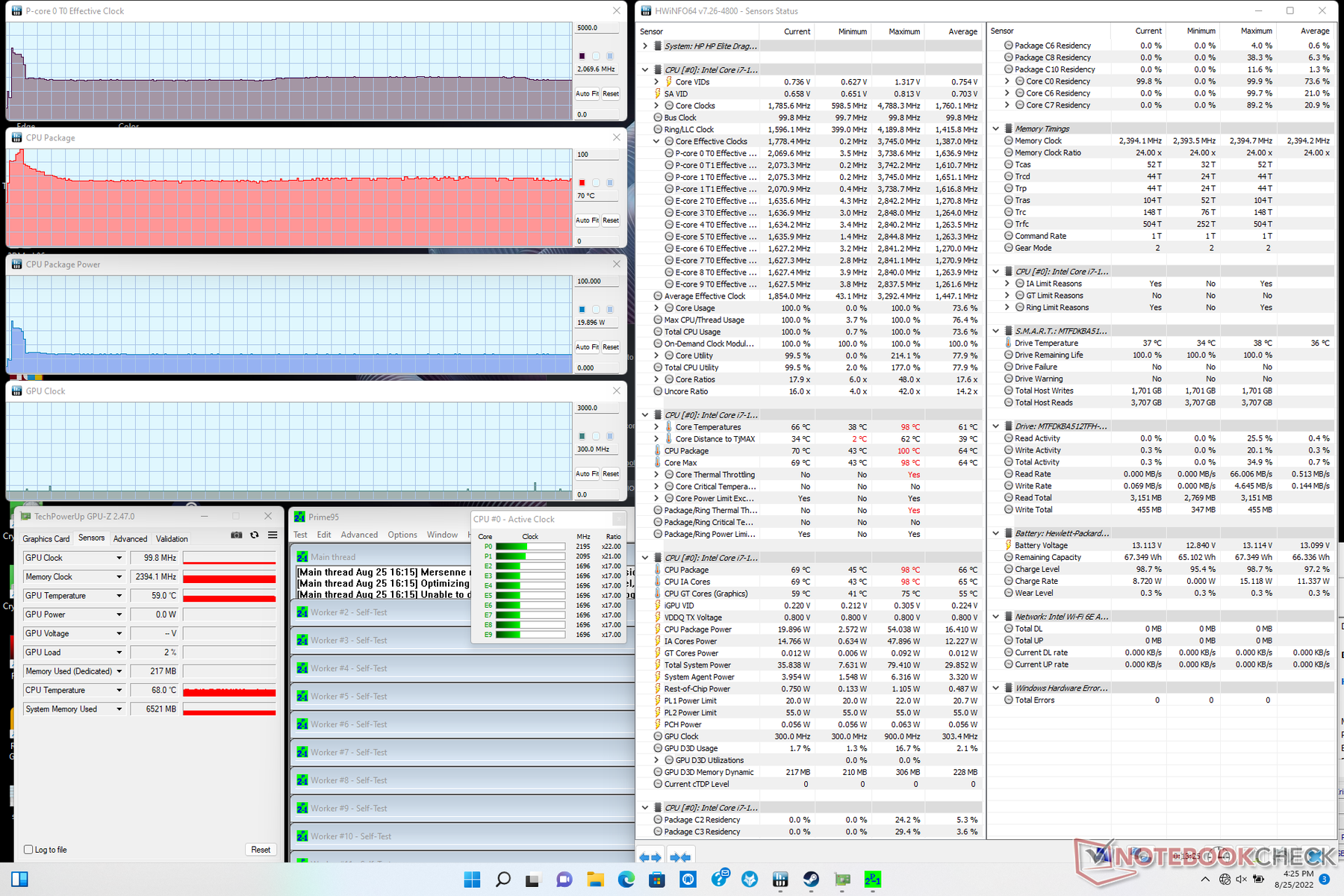This screenshot has height=896, width=1344.
Task: Open the Windows Start menu
Action: pyautogui.click(x=472, y=880)
